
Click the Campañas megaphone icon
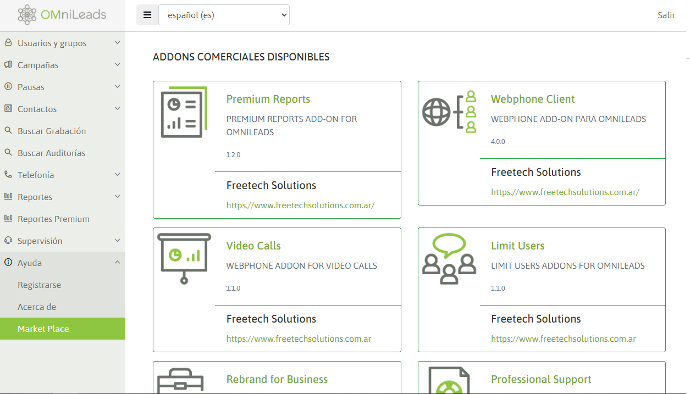point(8,65)
